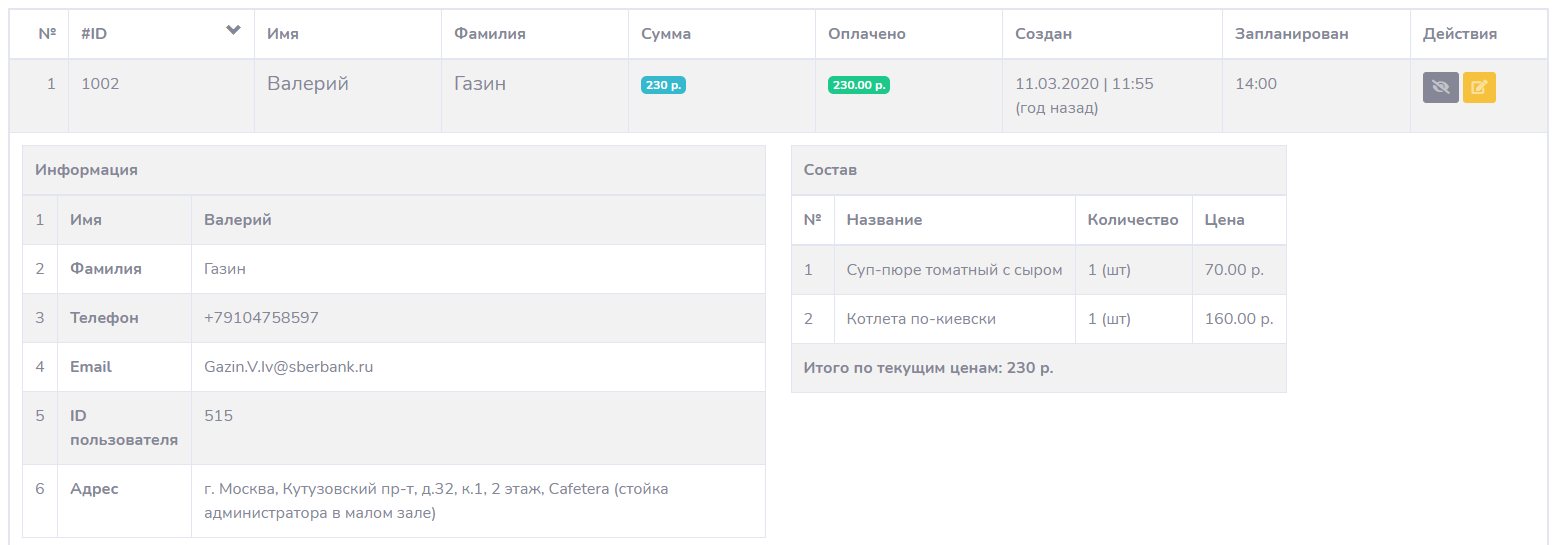Sort by the Имя column header
Screen dimensions: 1555x545
click(x=283, y=34)
